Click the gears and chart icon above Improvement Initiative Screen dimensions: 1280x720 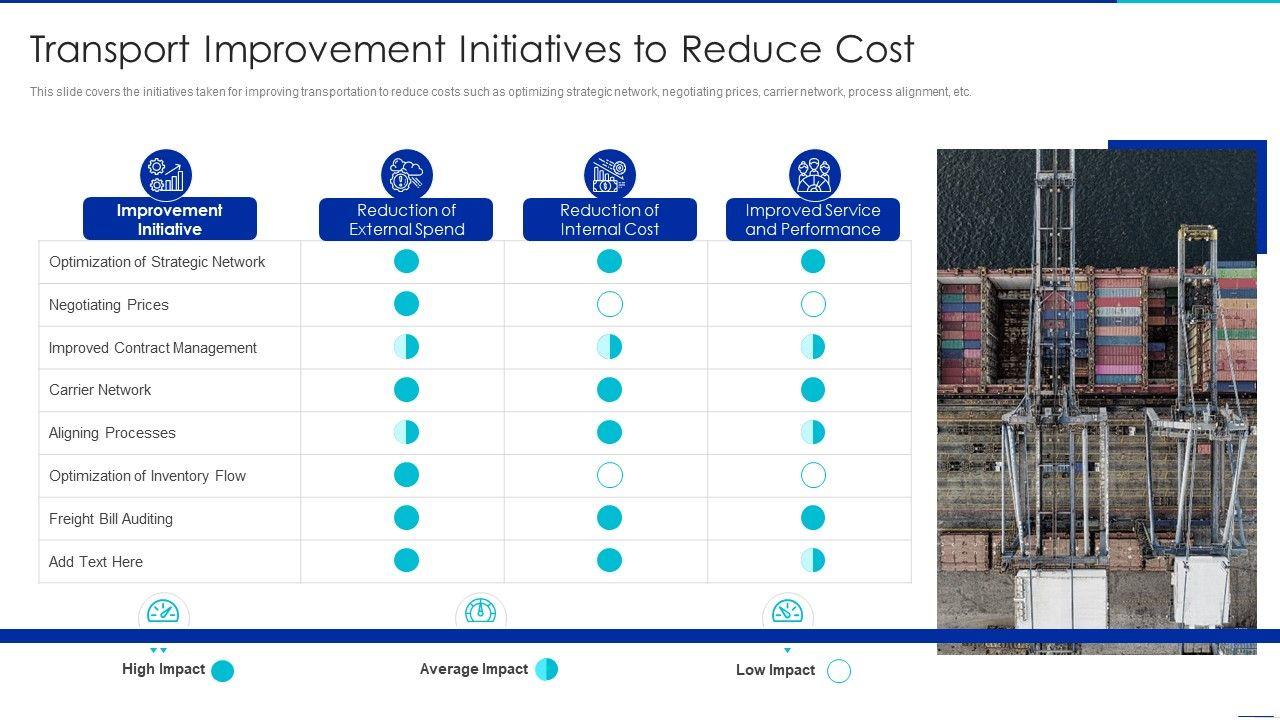pos(166,175)
